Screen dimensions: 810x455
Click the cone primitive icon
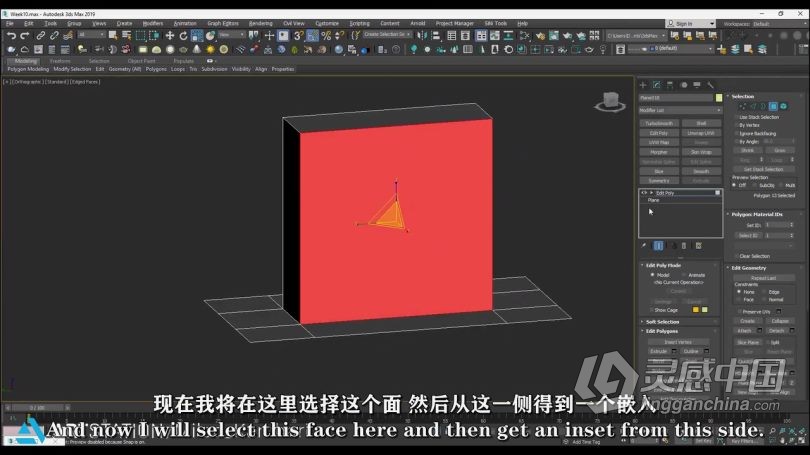(x=197, y=50)
